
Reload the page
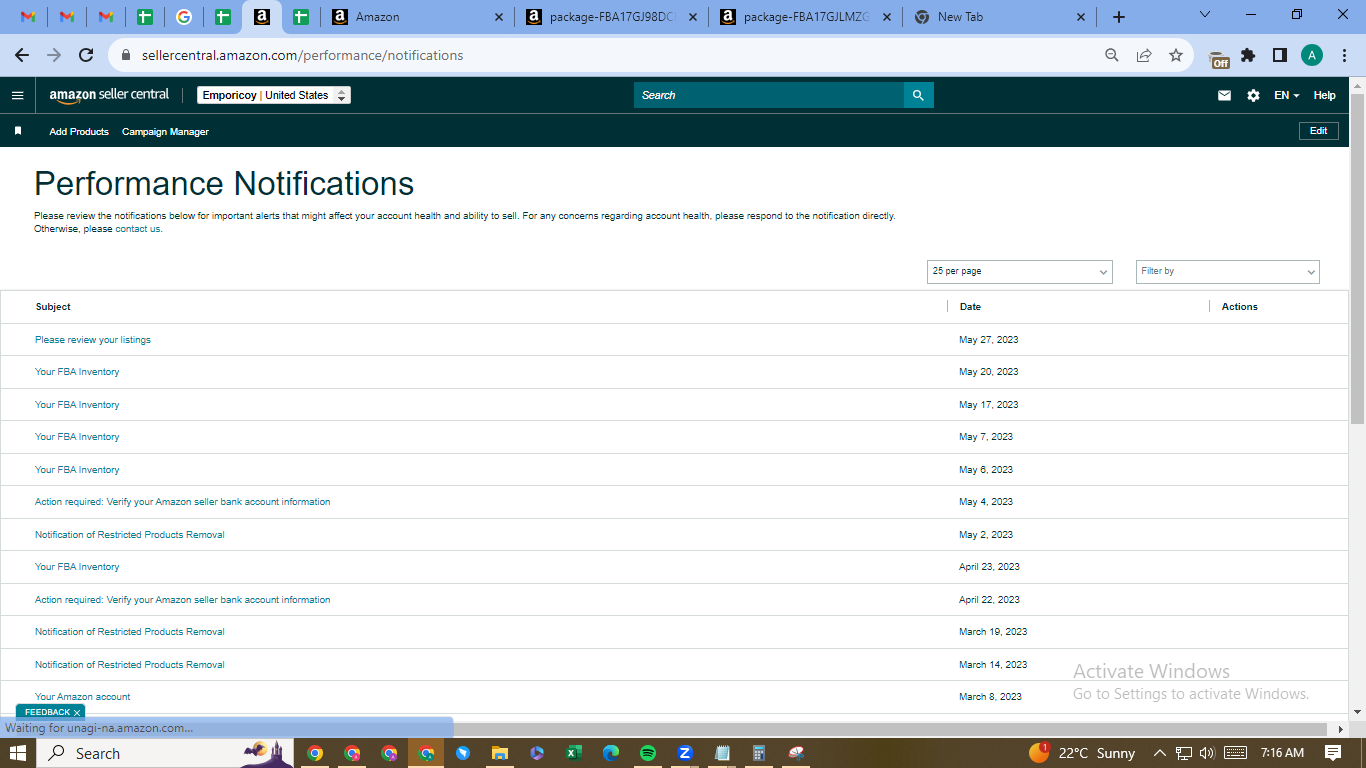(x=86, y=55)
